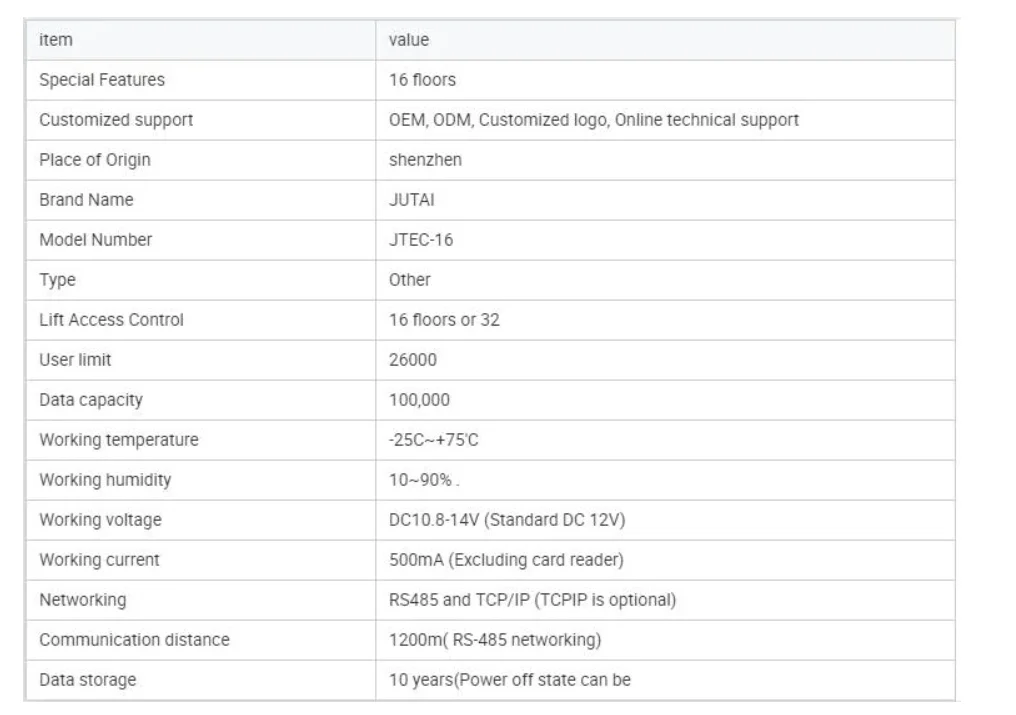Select the 'Customized support' label cell

click(x=116, y=120)
